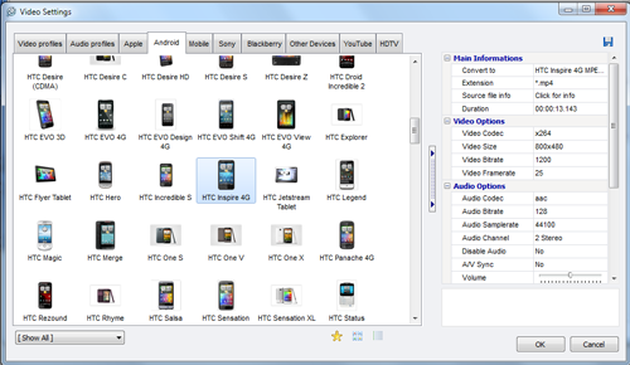
Task: Click the lower arrow on the panel splitter
Action: point(432,204)
